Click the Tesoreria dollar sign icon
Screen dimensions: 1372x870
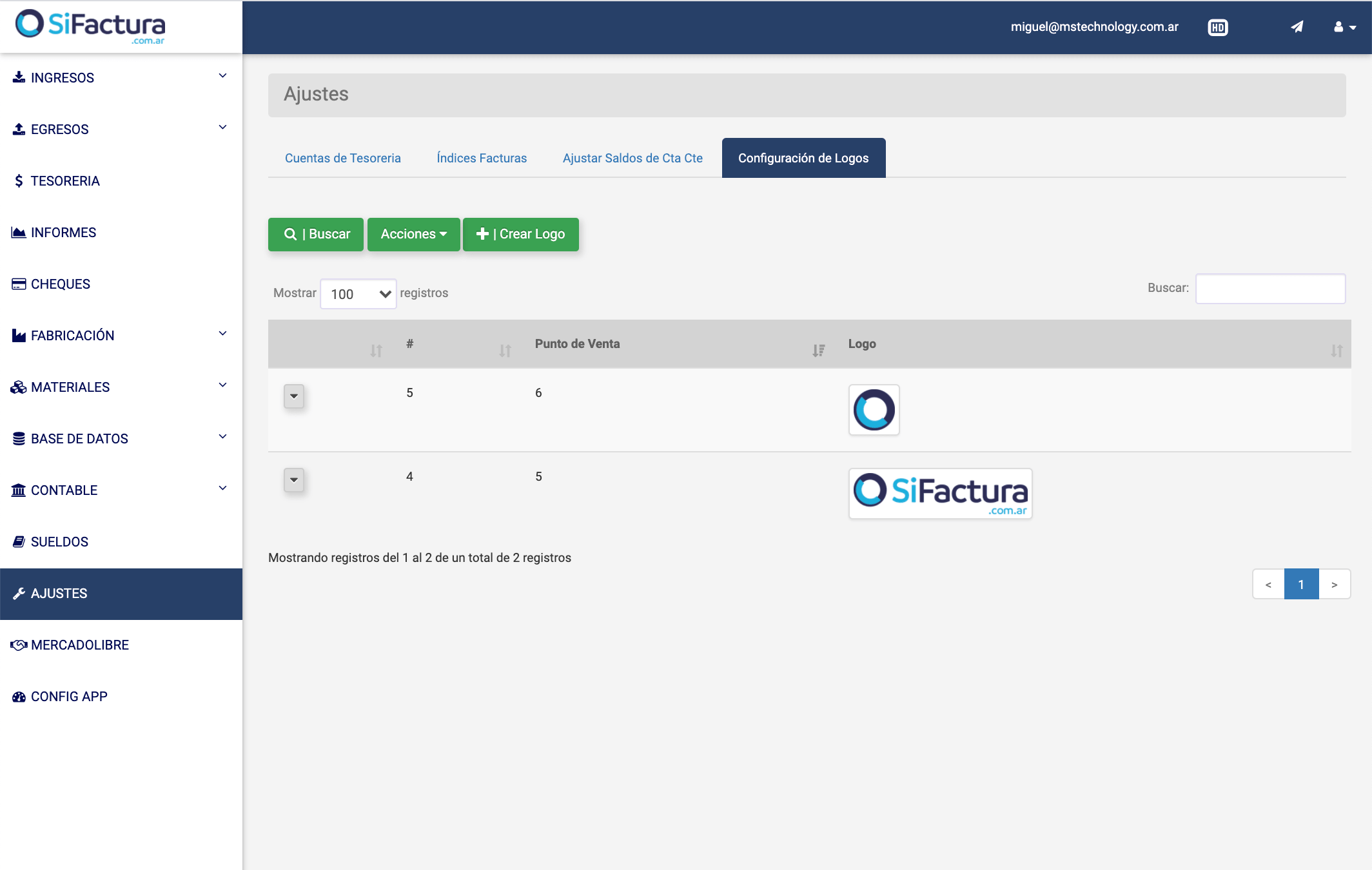19,180
